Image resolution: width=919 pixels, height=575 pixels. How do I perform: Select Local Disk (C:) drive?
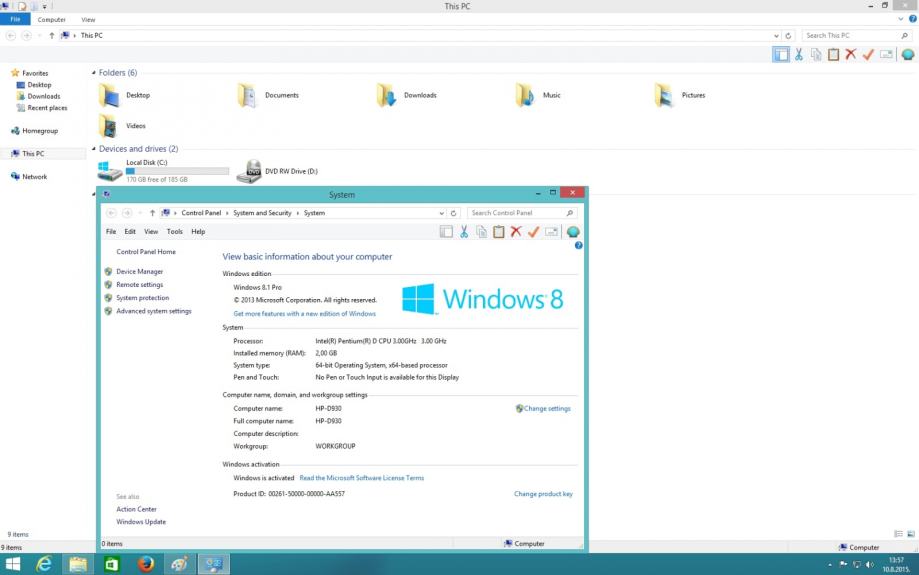tap(163, 171)
